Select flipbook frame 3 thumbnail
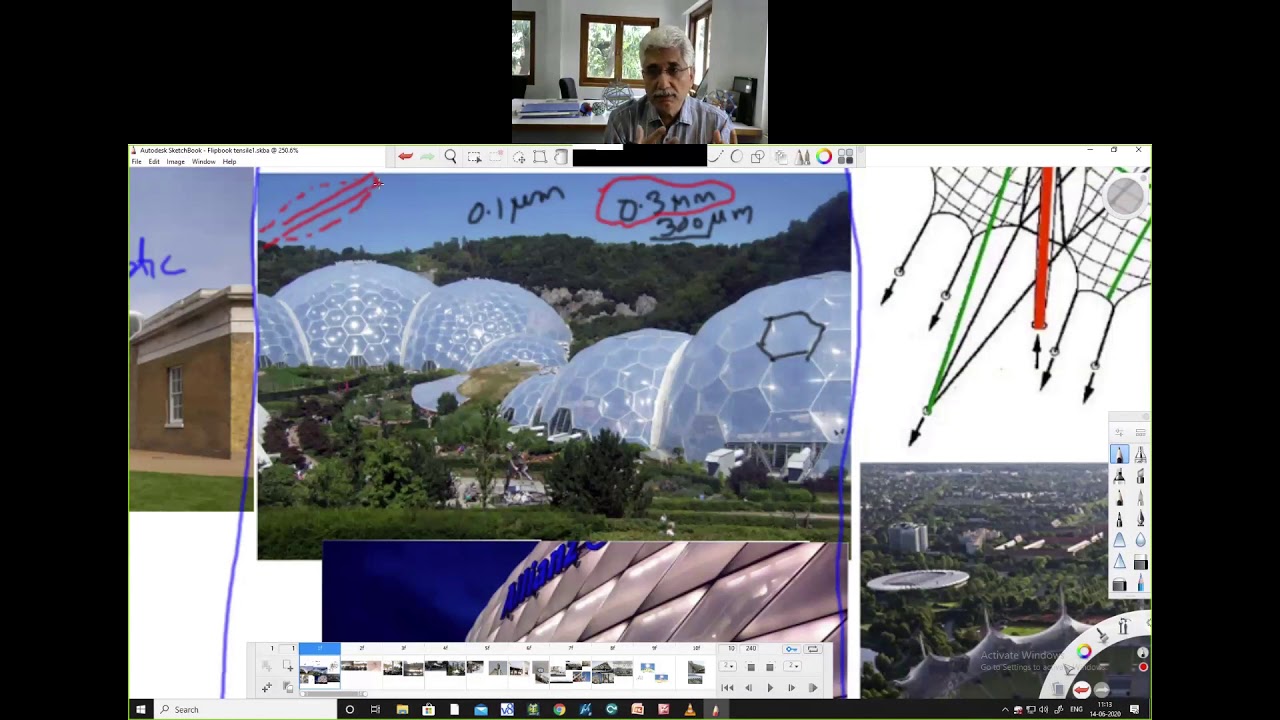The height and width of the screenshot is (720, 1280). pos(403,671)
